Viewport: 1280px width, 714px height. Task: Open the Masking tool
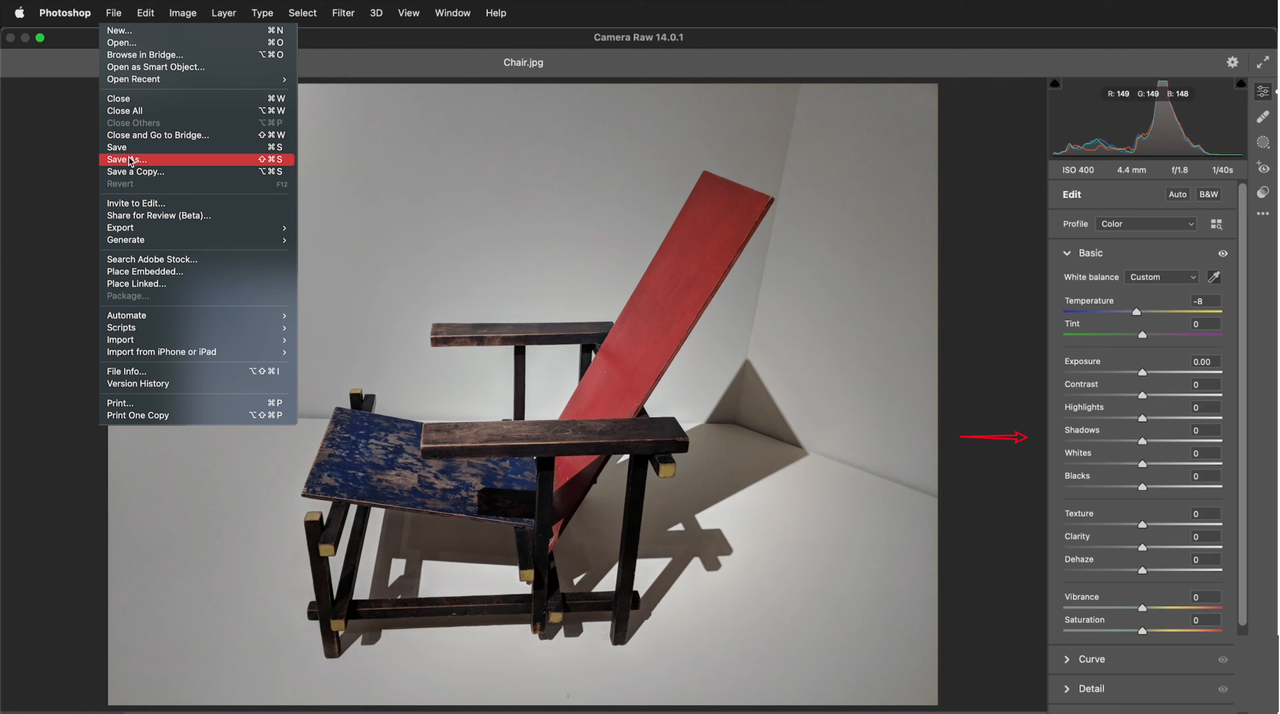(1263, 143)
